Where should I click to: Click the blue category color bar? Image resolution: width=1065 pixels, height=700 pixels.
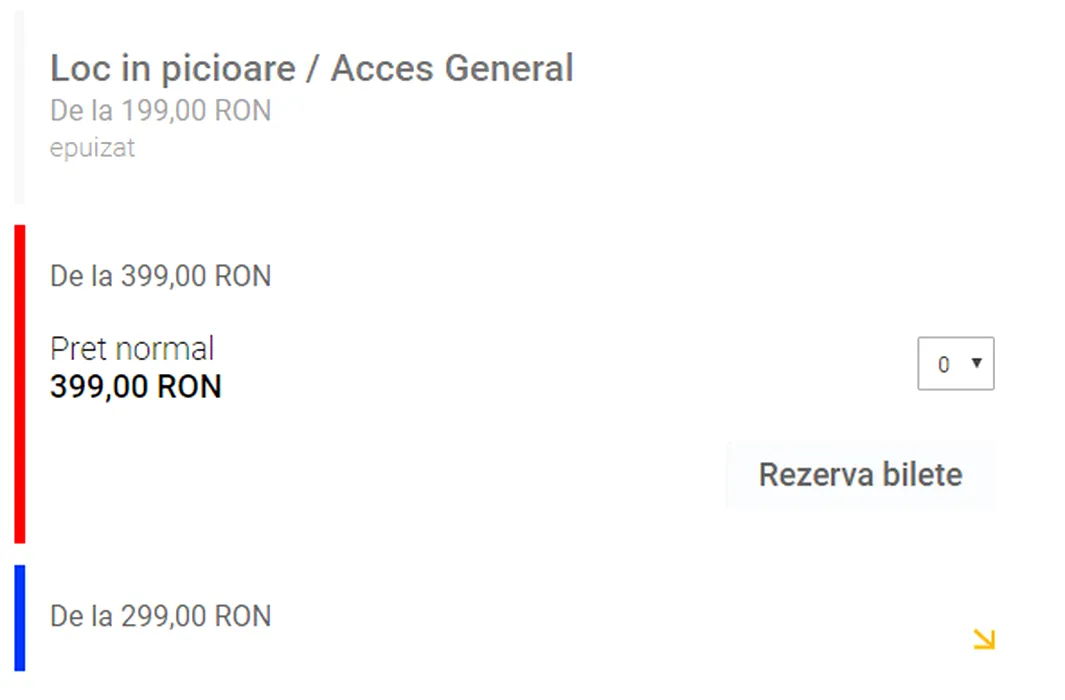19,617
